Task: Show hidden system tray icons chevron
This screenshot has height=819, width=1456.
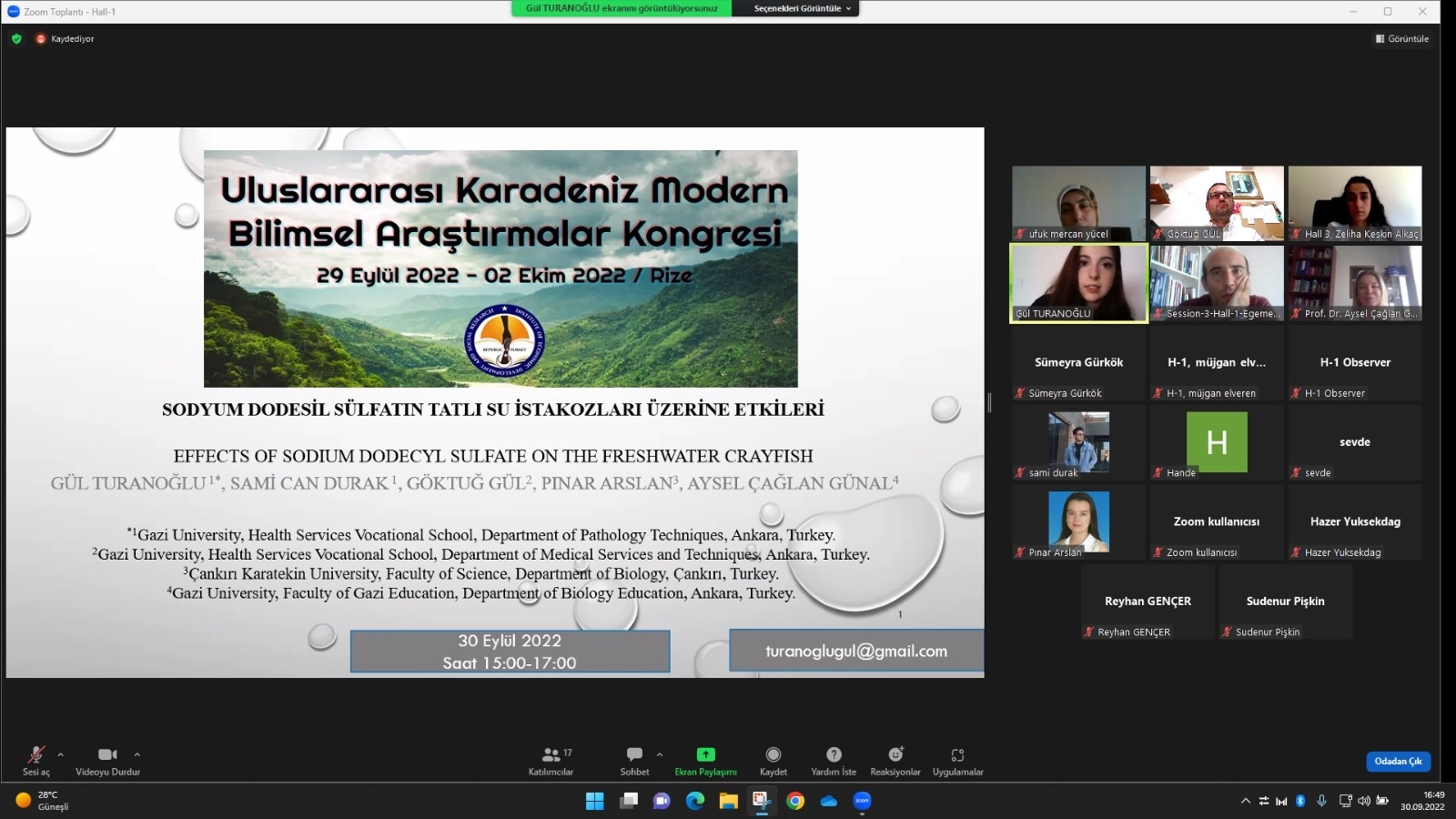Action: (x=1245, y=801)
